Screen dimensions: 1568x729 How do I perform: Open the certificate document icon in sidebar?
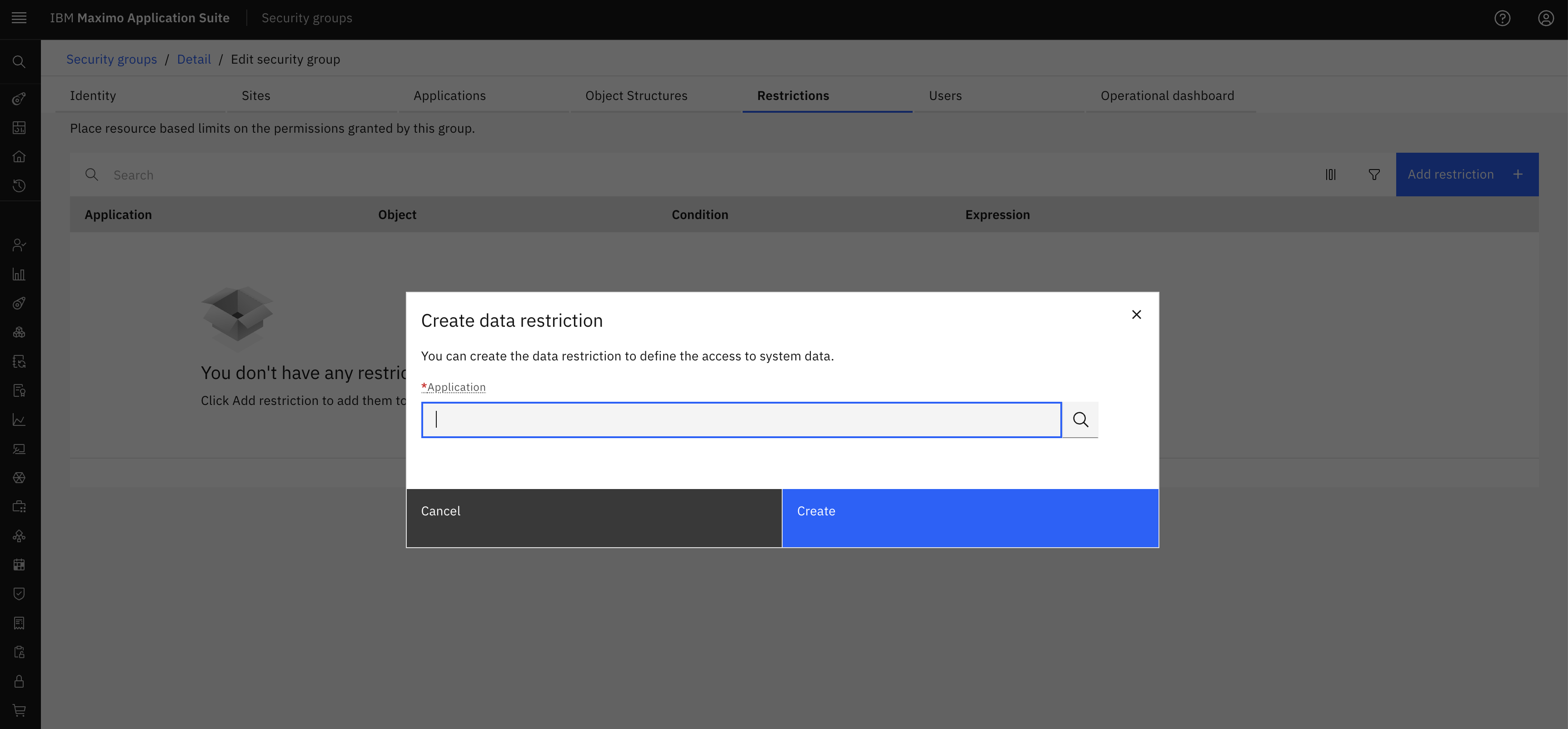click(19, 391)
